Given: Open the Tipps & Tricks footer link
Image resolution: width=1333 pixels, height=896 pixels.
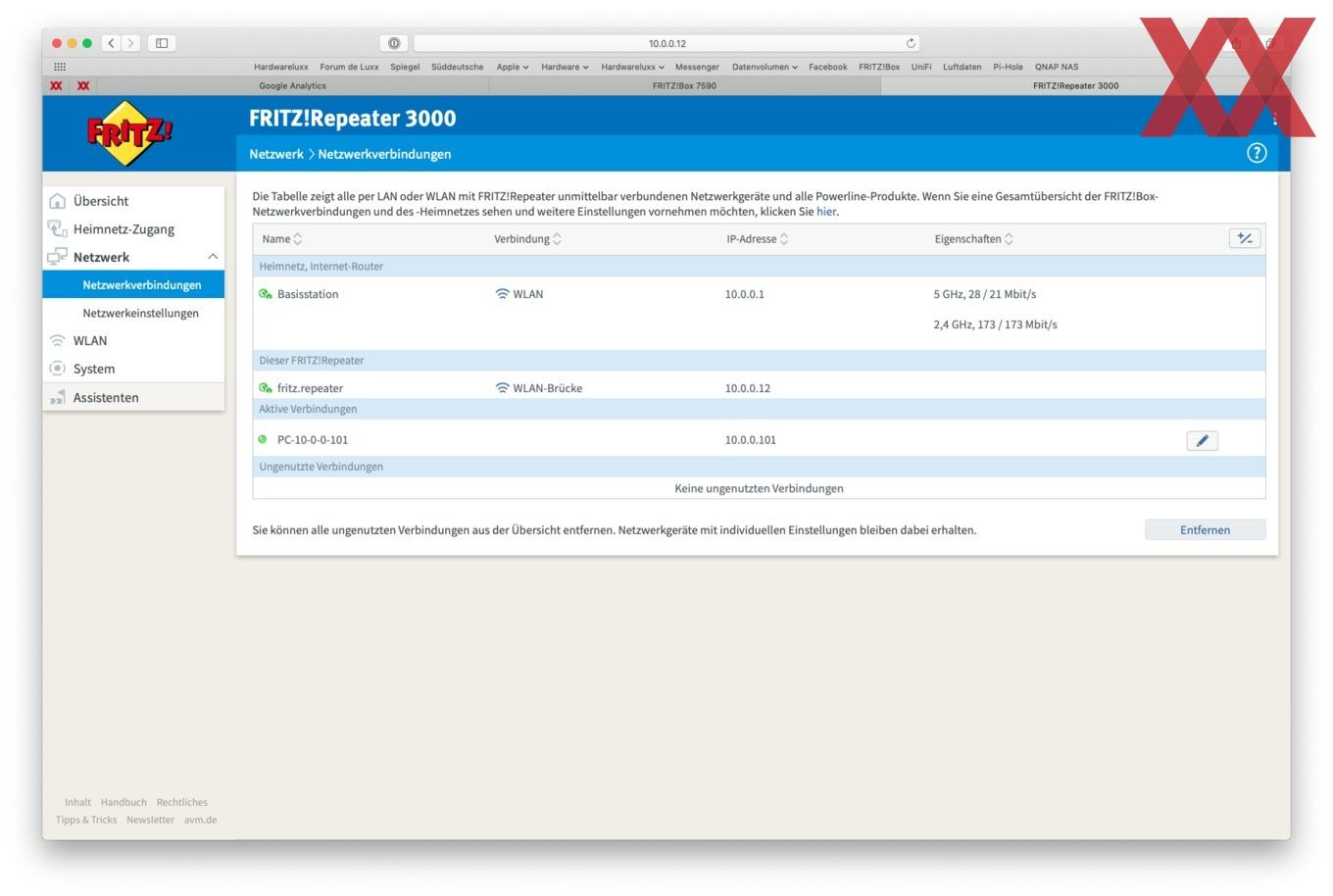Looking at the screenshot, I should [86, 820].
